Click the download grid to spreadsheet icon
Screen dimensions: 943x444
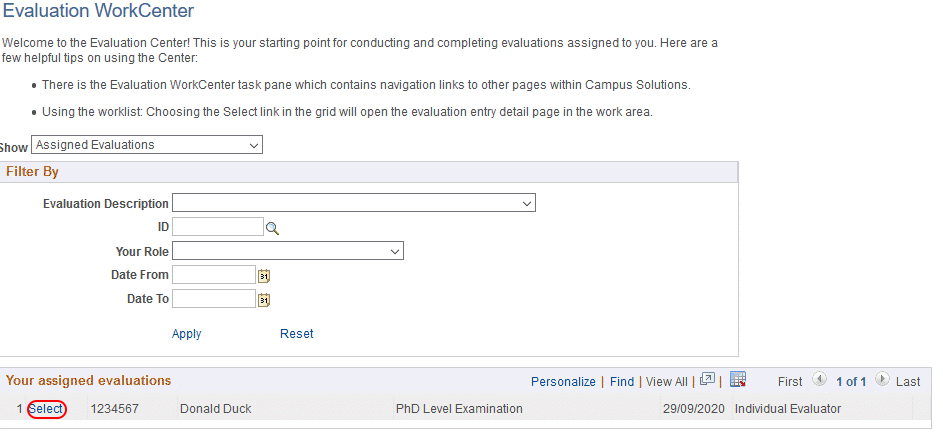click(x=738, y=380)
